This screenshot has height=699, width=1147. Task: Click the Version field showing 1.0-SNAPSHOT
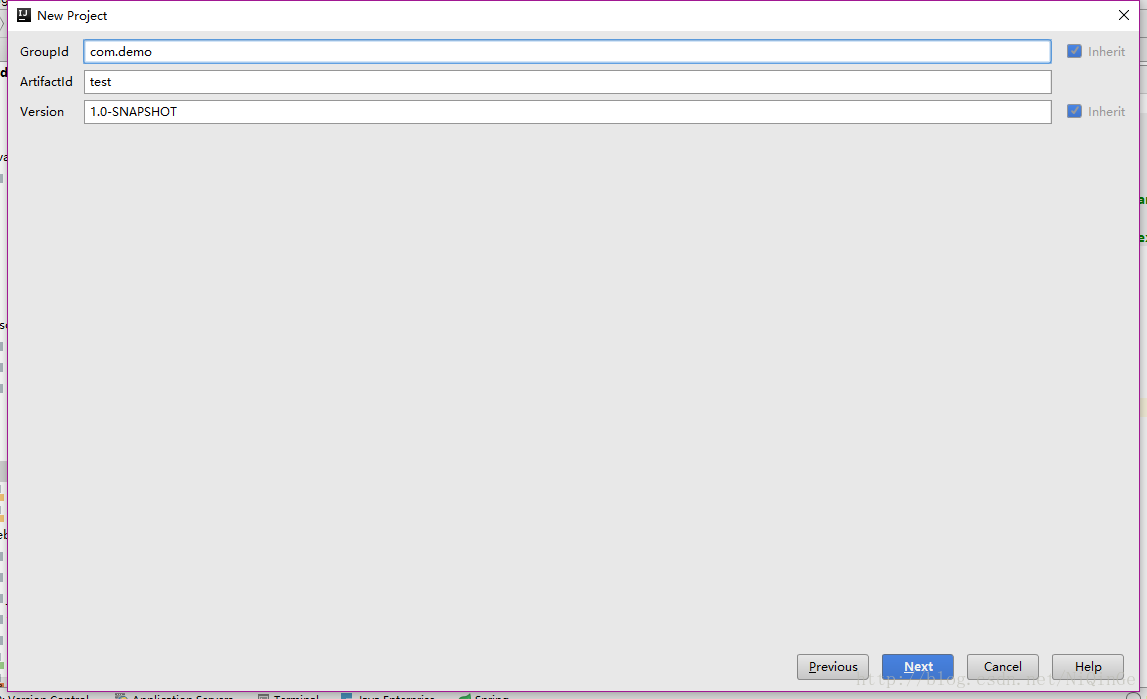(x=567, y=112)
